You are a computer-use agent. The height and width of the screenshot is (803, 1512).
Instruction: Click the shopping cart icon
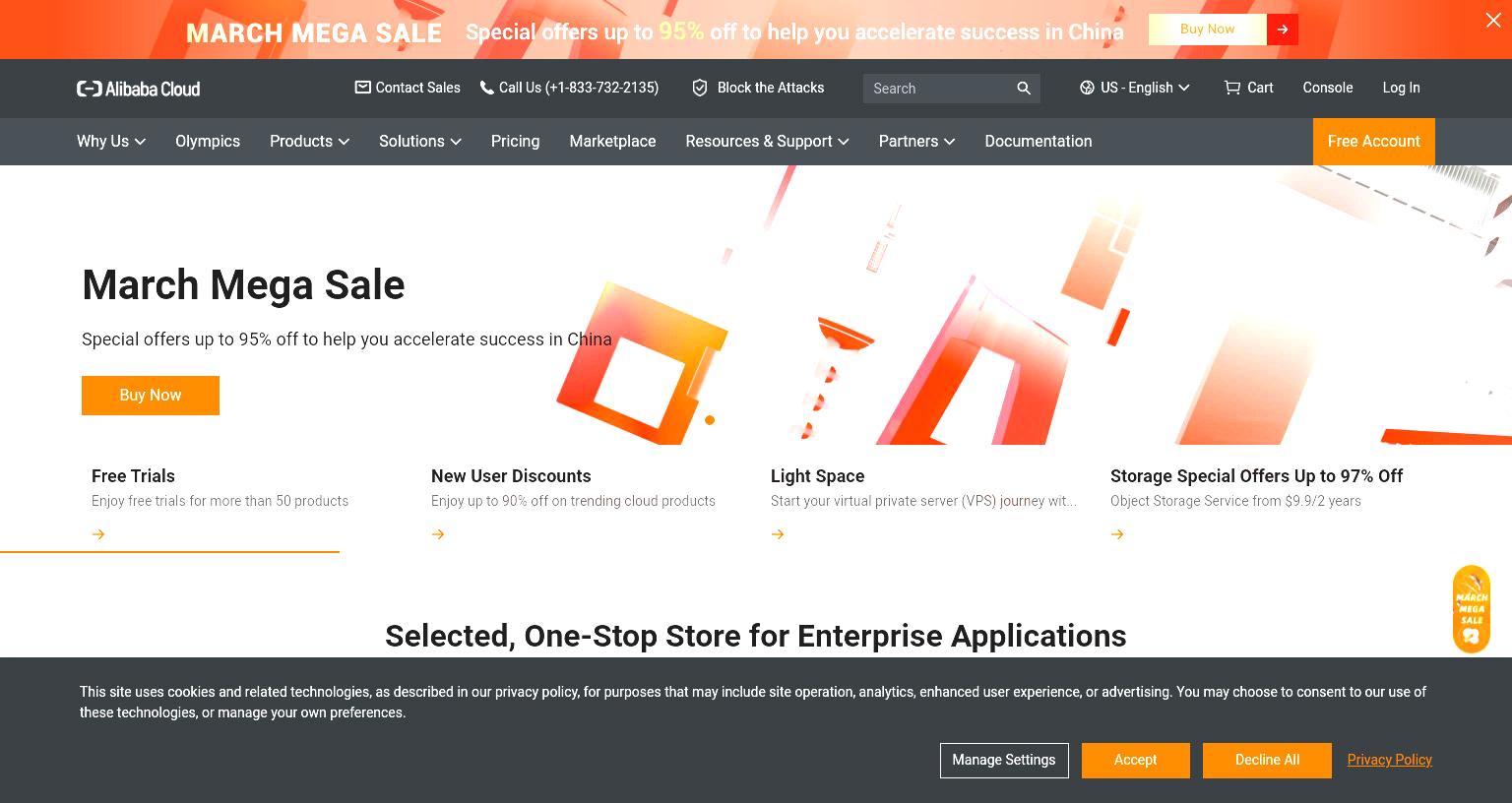(1231, 88)
